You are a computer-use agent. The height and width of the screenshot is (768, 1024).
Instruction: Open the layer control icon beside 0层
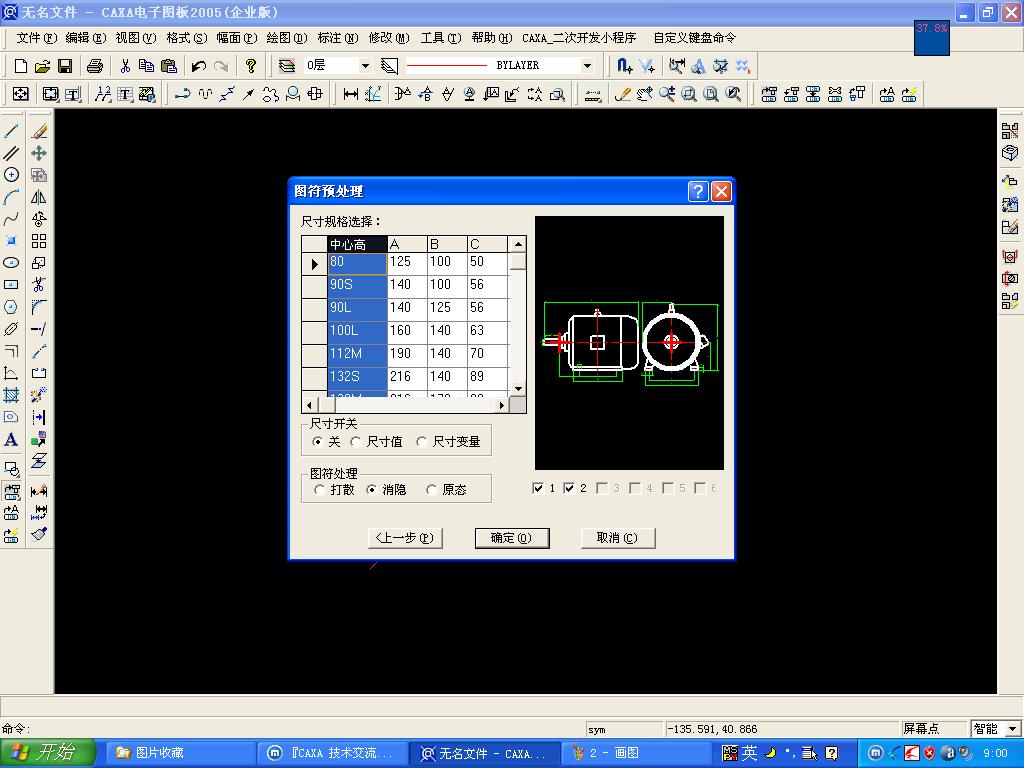287,65
